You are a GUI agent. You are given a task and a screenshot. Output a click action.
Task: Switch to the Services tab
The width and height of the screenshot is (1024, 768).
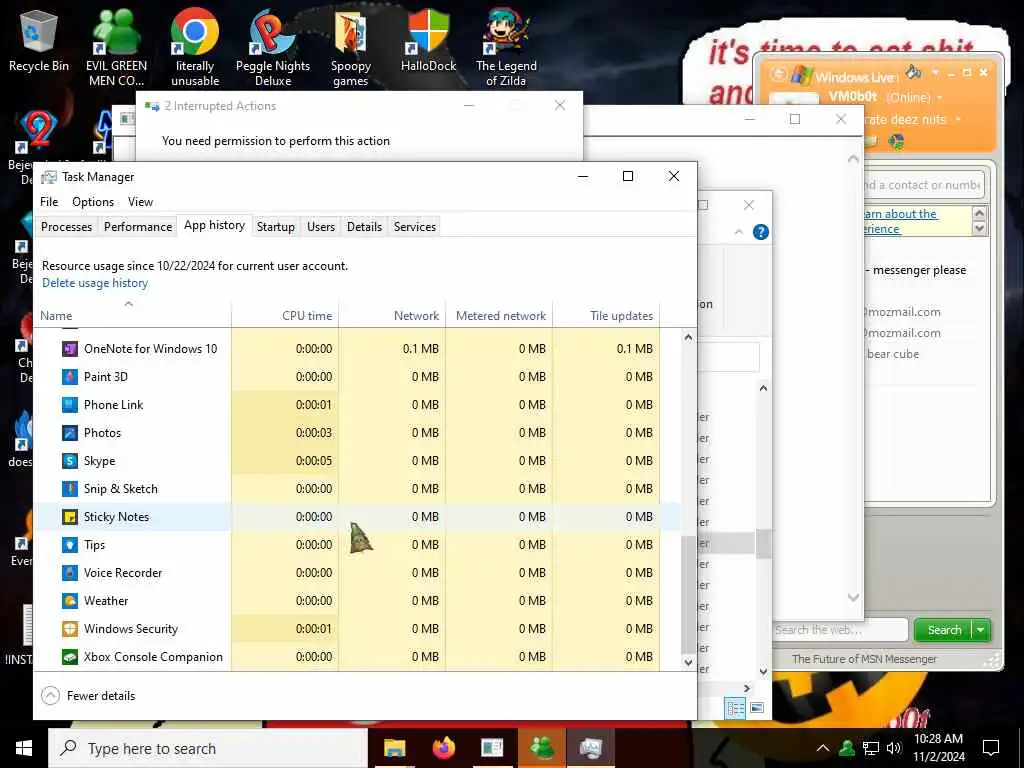(x=415, y=227)
